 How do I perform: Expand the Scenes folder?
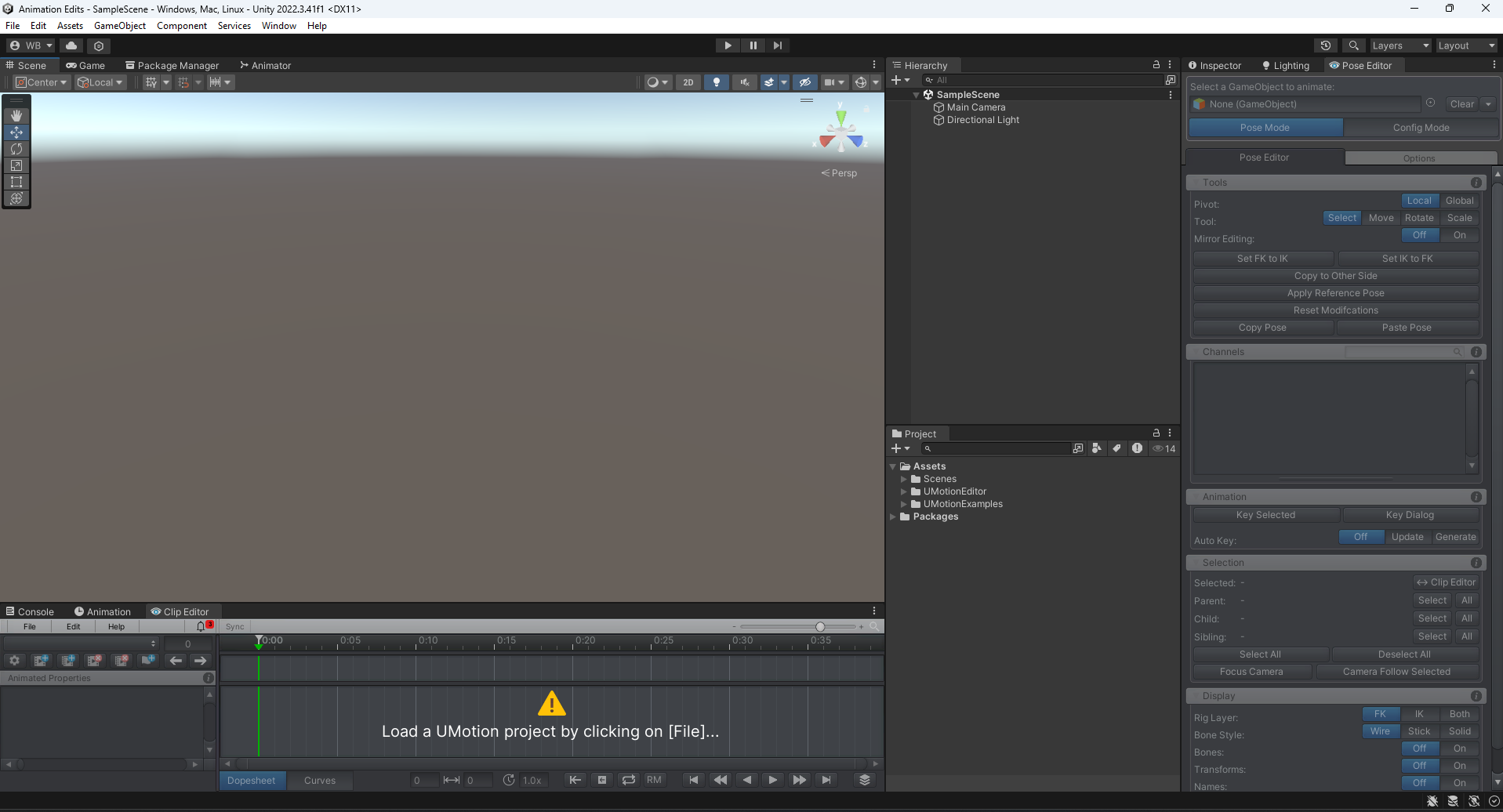[x=903, y=479]
